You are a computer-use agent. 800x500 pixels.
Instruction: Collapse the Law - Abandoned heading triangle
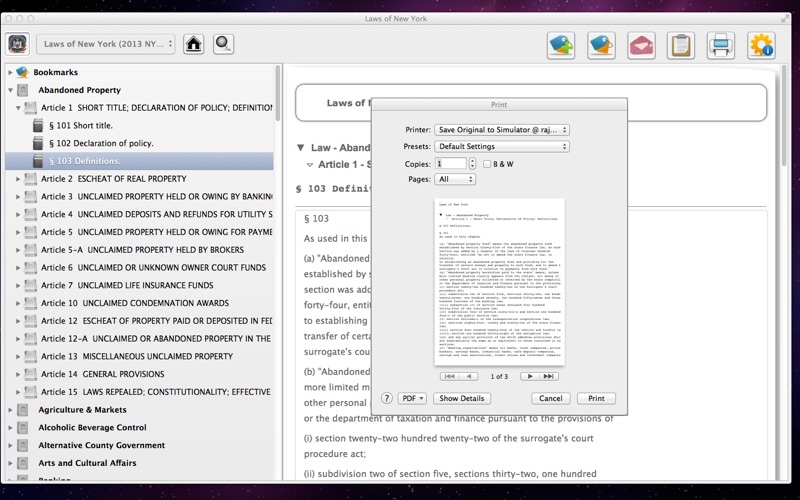301,148
